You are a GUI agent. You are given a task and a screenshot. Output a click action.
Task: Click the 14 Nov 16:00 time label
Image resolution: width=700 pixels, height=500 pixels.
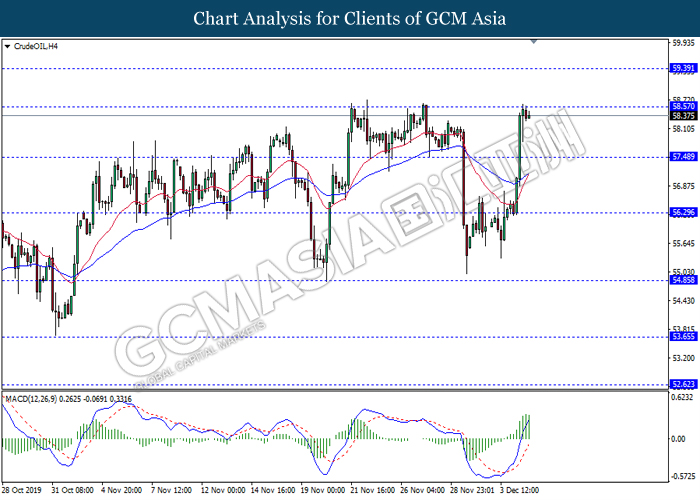pyautogui.click(x=273, y=490)
